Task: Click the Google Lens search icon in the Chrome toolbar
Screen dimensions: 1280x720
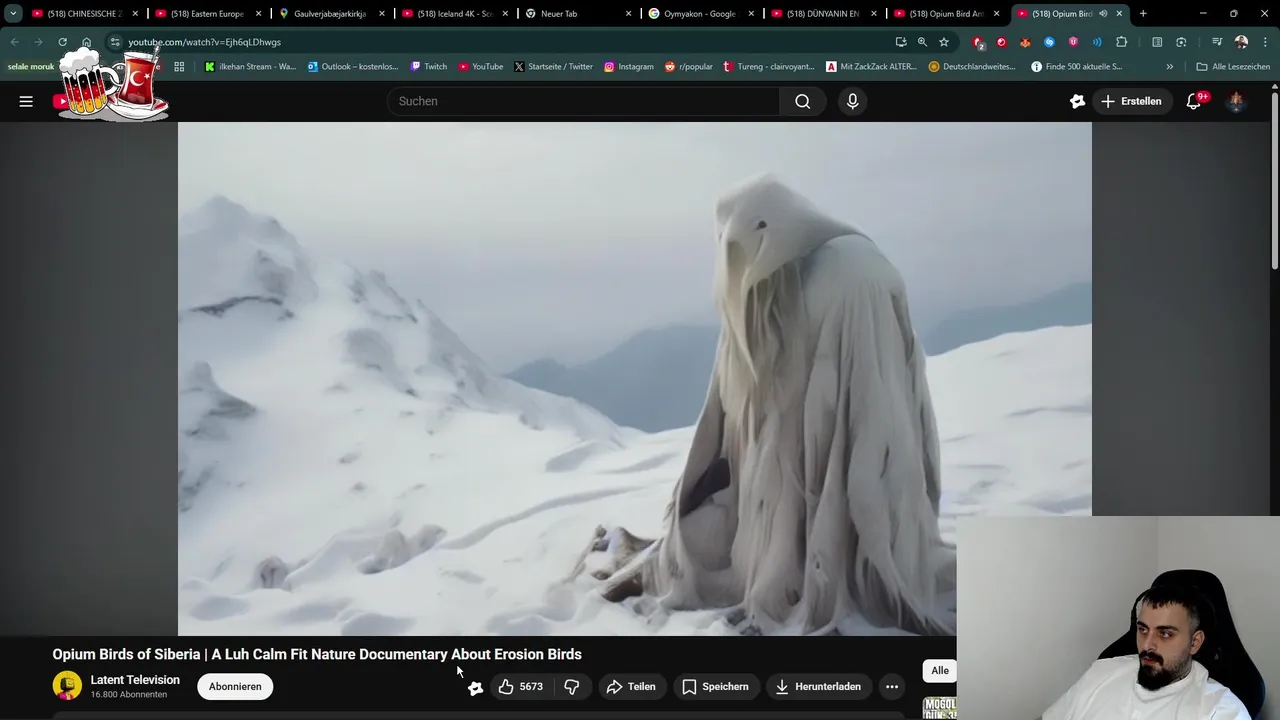Action: coord(1181,42)
